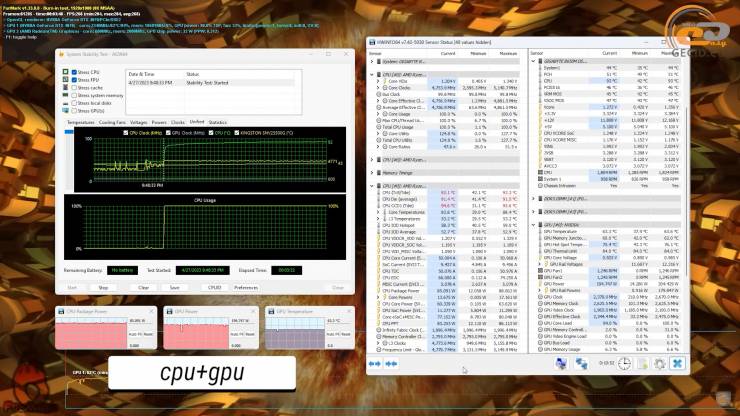This screenshot has height=416, width=740.
Task: Expand Core Usage row
Action: tap(378, 114)
